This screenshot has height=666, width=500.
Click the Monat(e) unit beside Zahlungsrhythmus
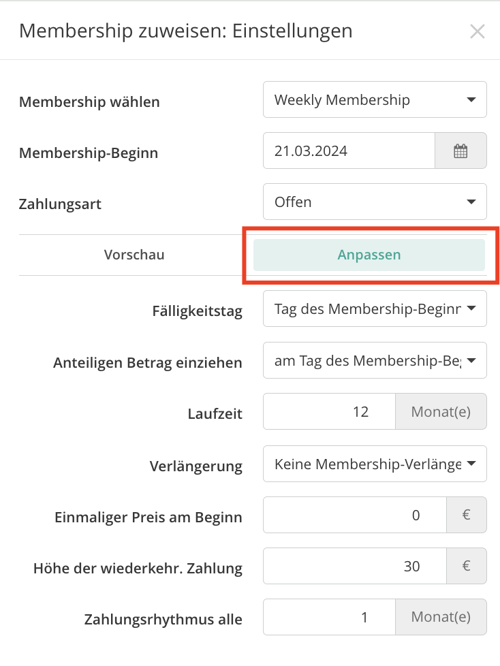441,617
